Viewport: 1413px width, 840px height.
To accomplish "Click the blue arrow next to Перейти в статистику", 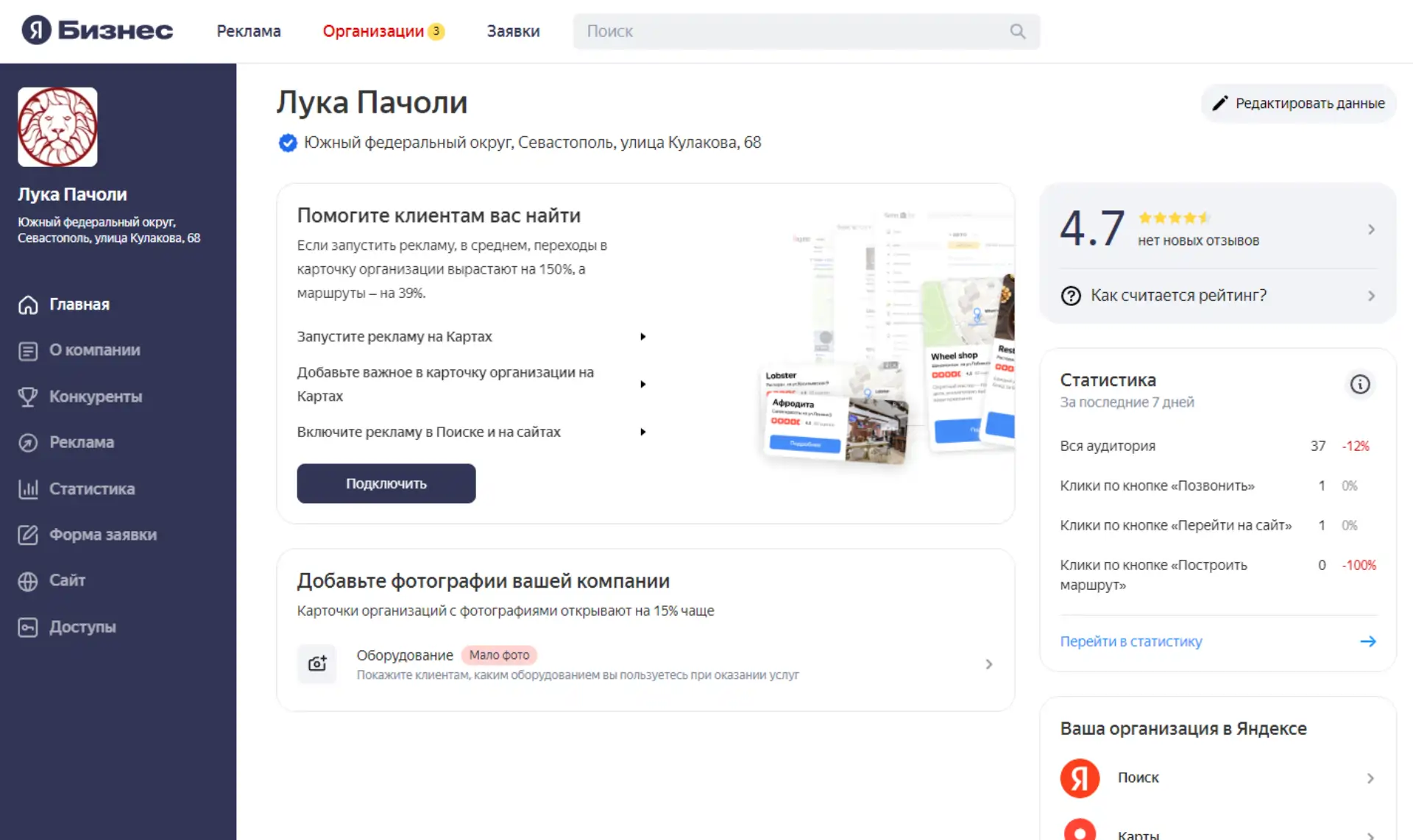I will click(x=1368, y=641).
